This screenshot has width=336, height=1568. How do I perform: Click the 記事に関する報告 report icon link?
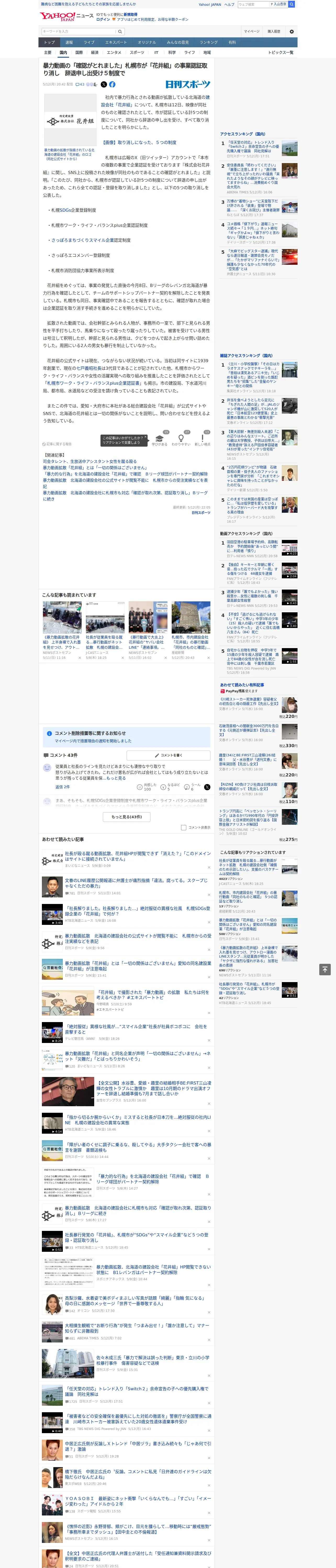(57, 444)
